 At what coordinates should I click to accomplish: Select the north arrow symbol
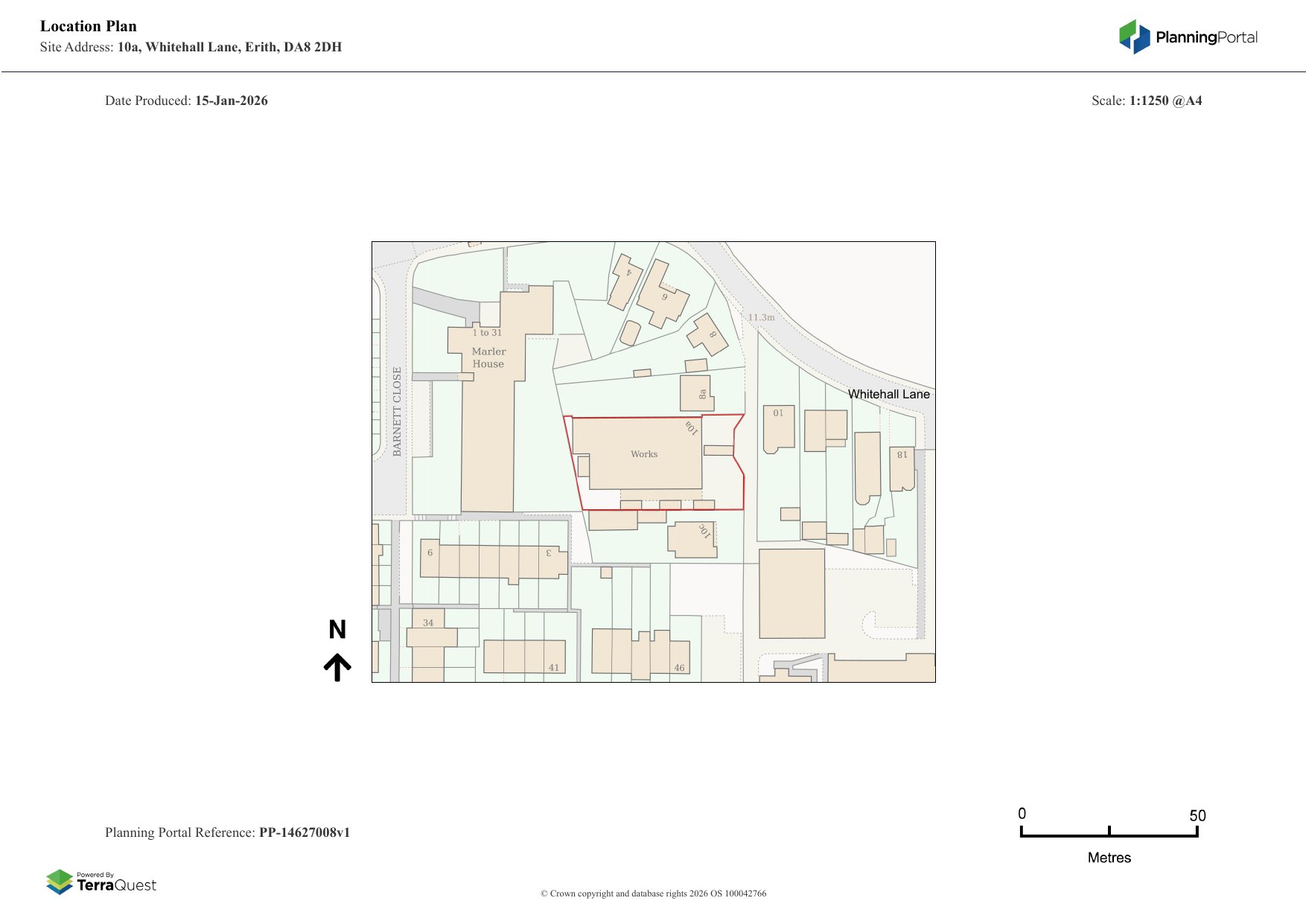click(339, 663)
